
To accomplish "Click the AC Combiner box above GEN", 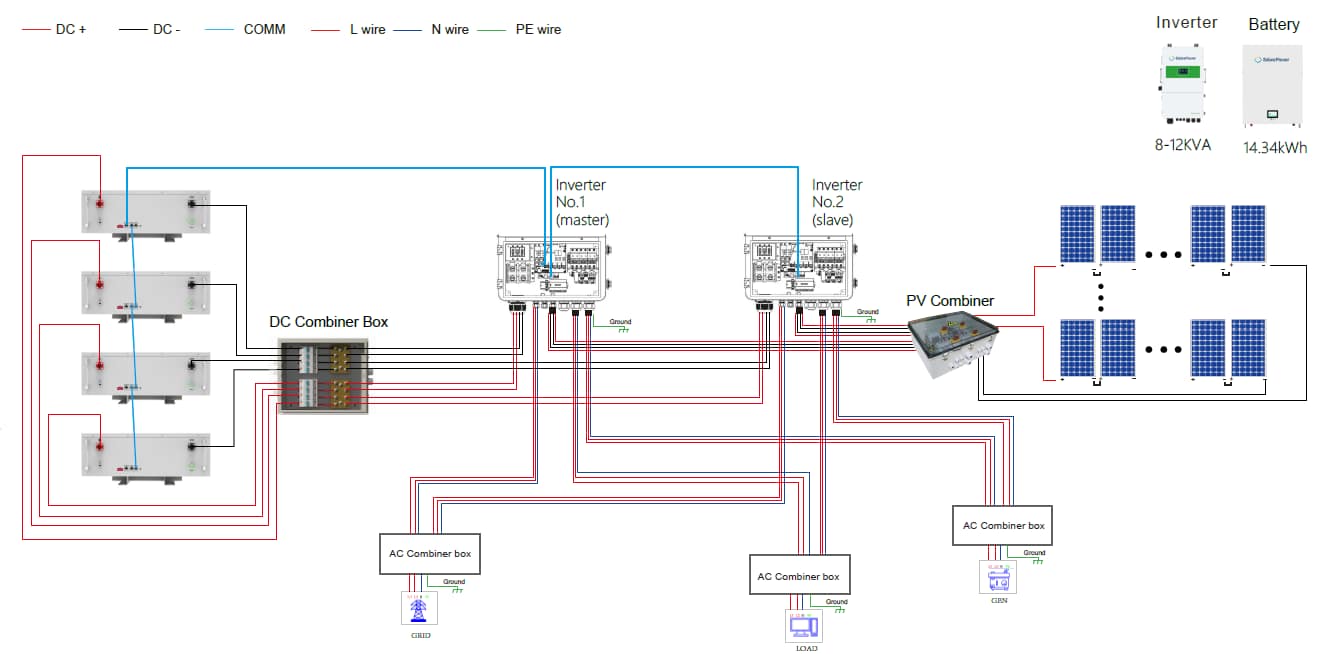I will (1003, 525).
